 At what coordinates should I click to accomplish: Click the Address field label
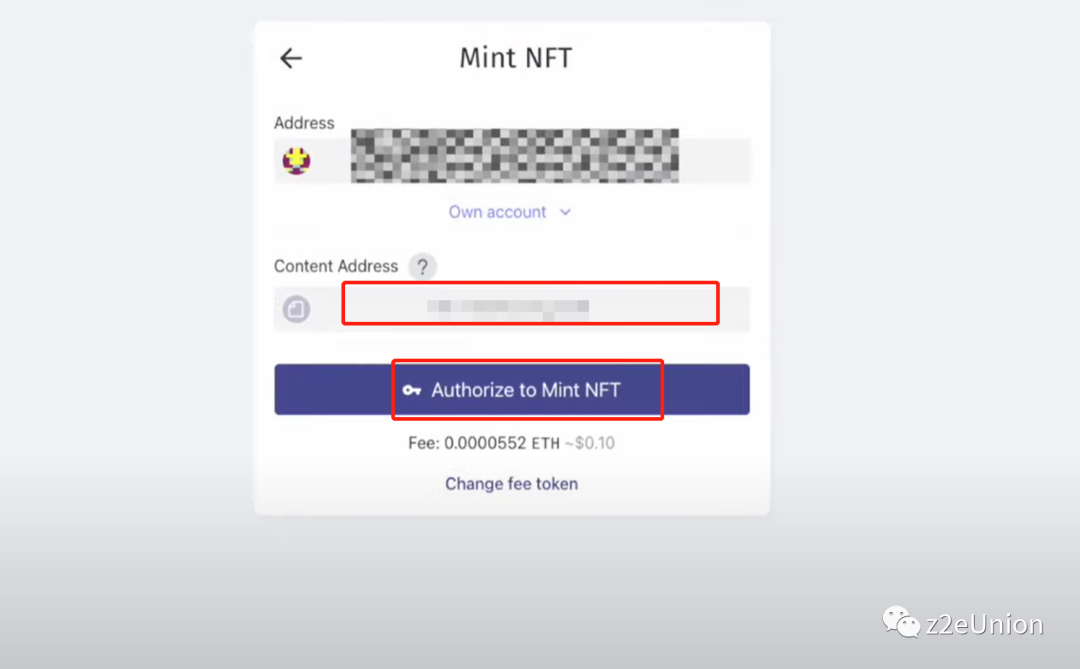pos(304,123)
